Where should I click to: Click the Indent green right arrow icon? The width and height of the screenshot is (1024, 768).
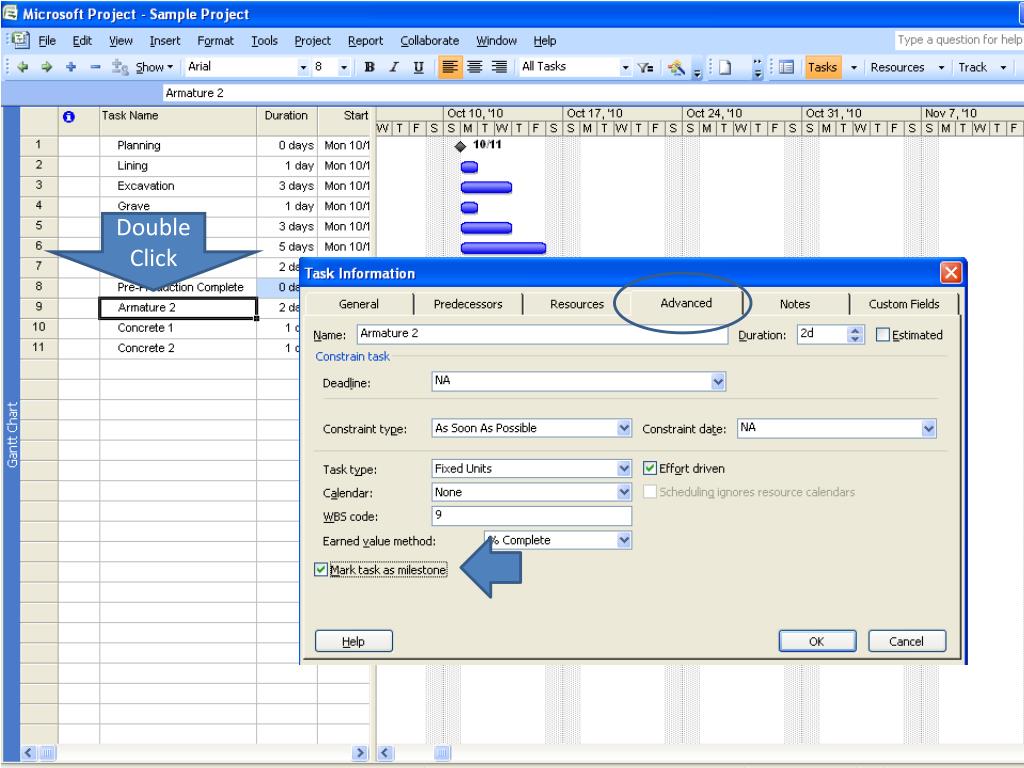46,67
